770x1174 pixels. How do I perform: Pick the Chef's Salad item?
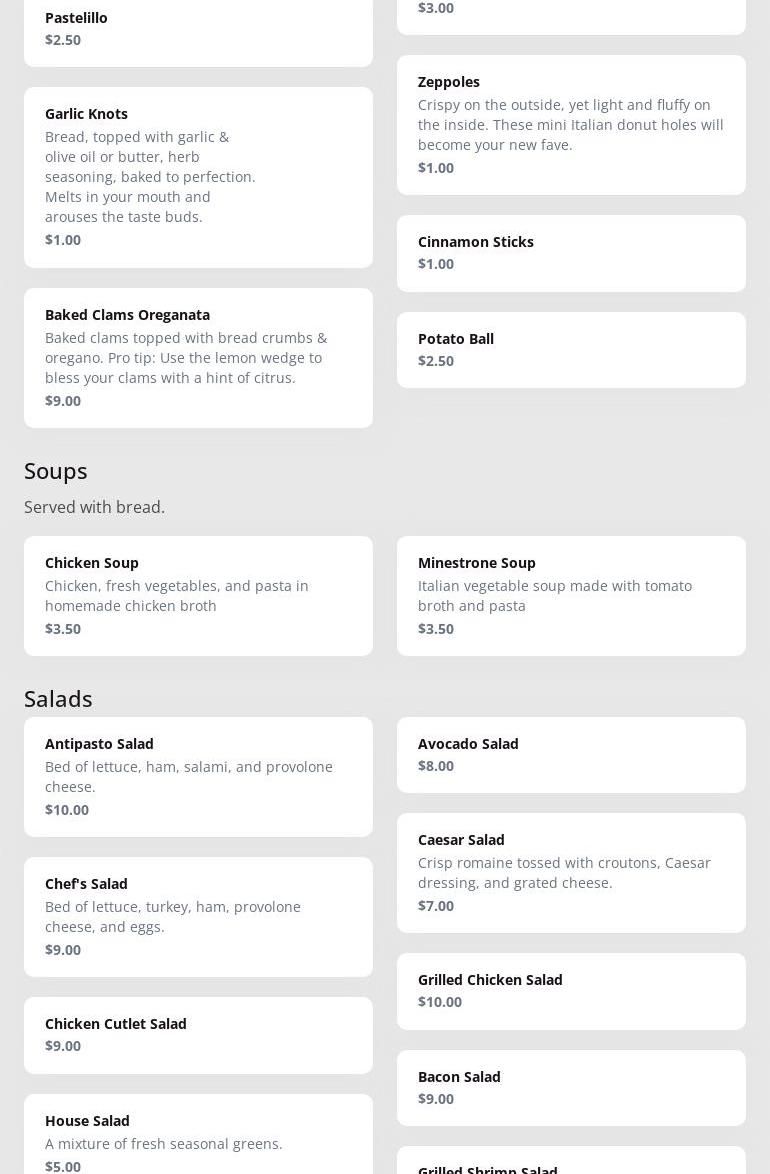tap(198, 917)
